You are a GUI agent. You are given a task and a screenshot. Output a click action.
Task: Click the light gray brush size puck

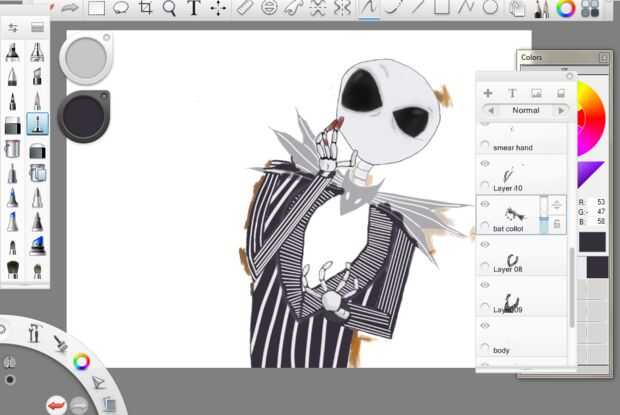pyautogui.click(x=86, y=58)
